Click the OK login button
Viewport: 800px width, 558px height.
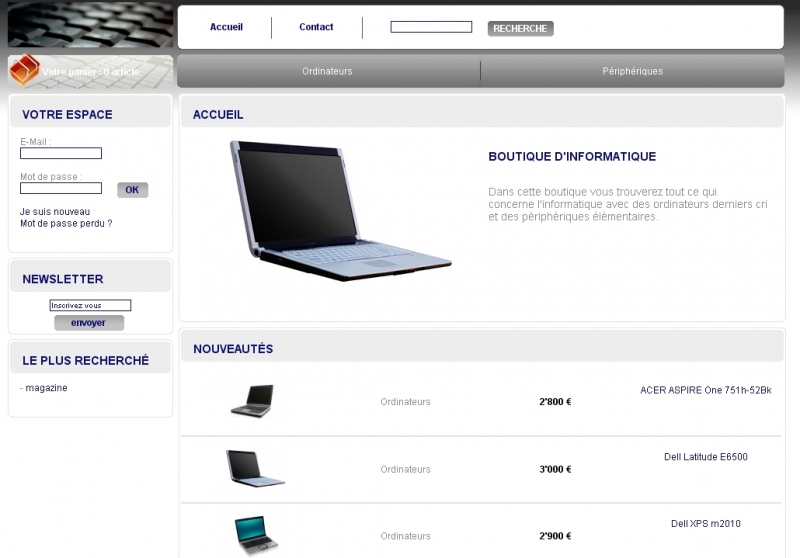point(132,190)
